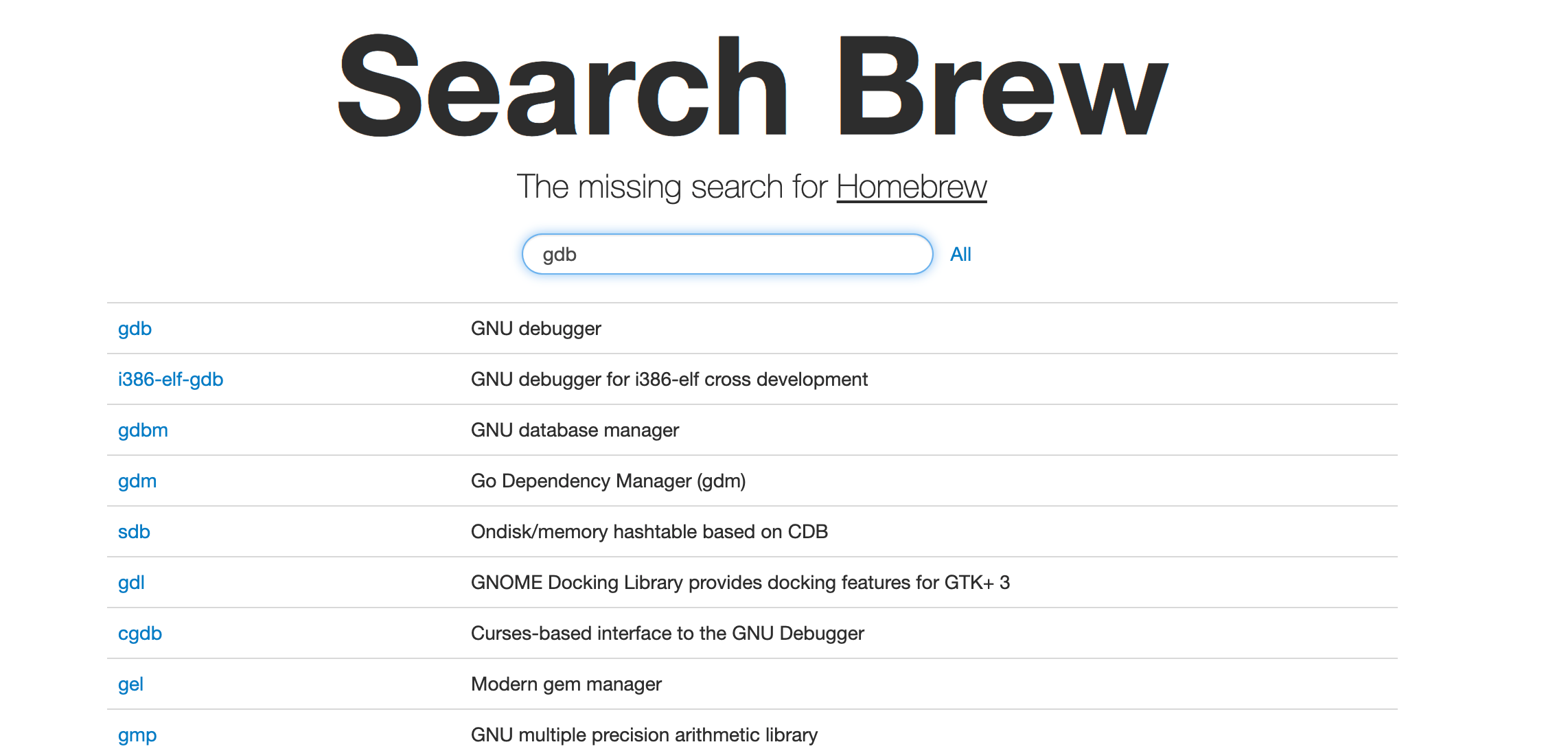1568x751 pixels.
Task: Click 'GNU multiple precision arithmetic library' text
Action: click(644, 735)
